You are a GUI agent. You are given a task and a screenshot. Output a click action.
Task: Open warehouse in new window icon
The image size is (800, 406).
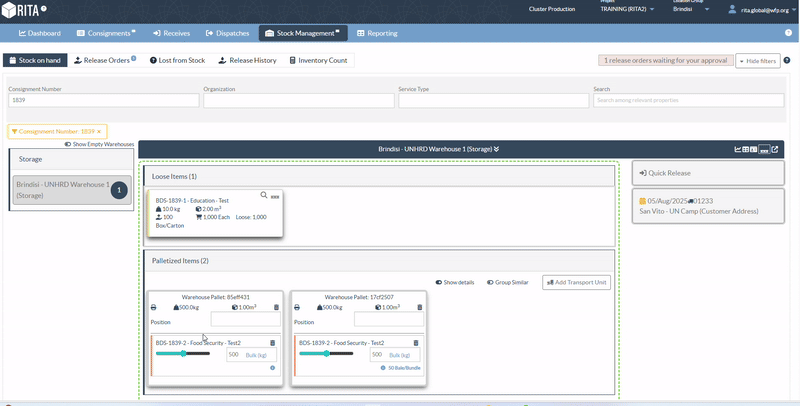click(775, 150)
